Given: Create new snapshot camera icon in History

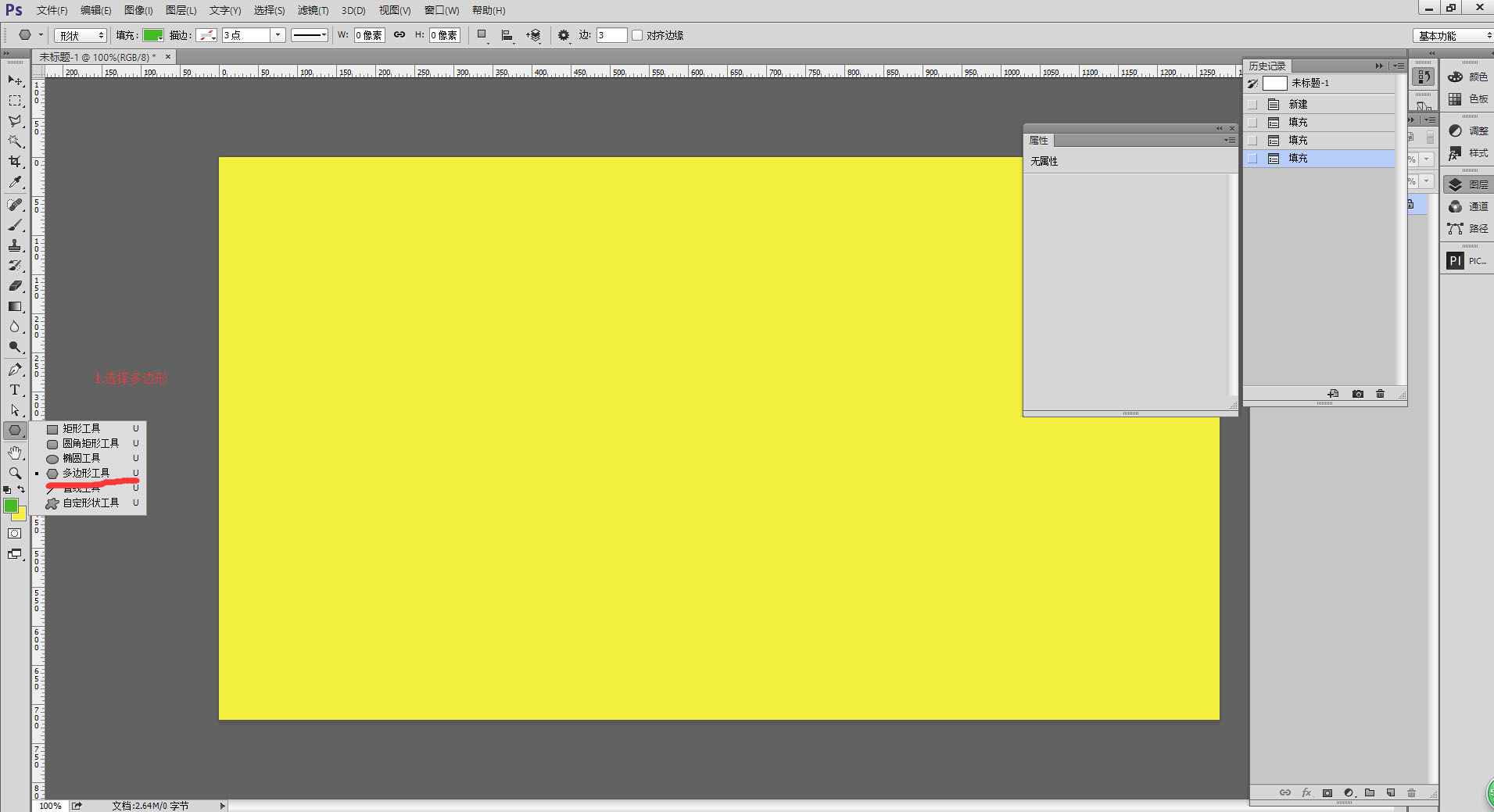Looking at the screenshot, I should pos(1358,394).
